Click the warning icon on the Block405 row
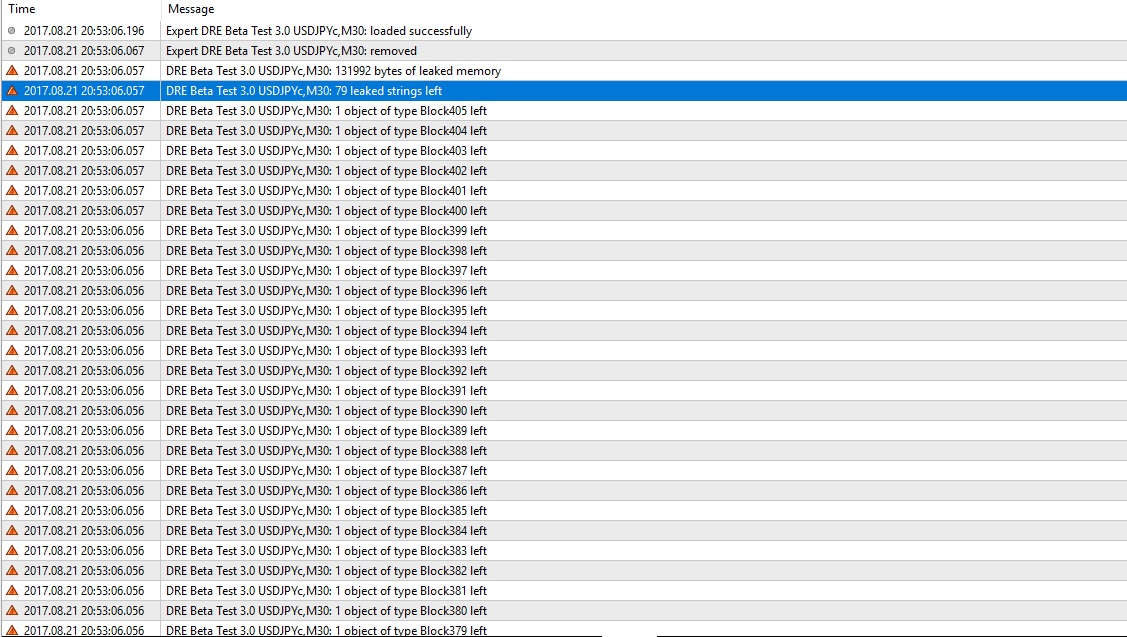This screenshot has height=637, width=1127. click(x=12, y=111)
